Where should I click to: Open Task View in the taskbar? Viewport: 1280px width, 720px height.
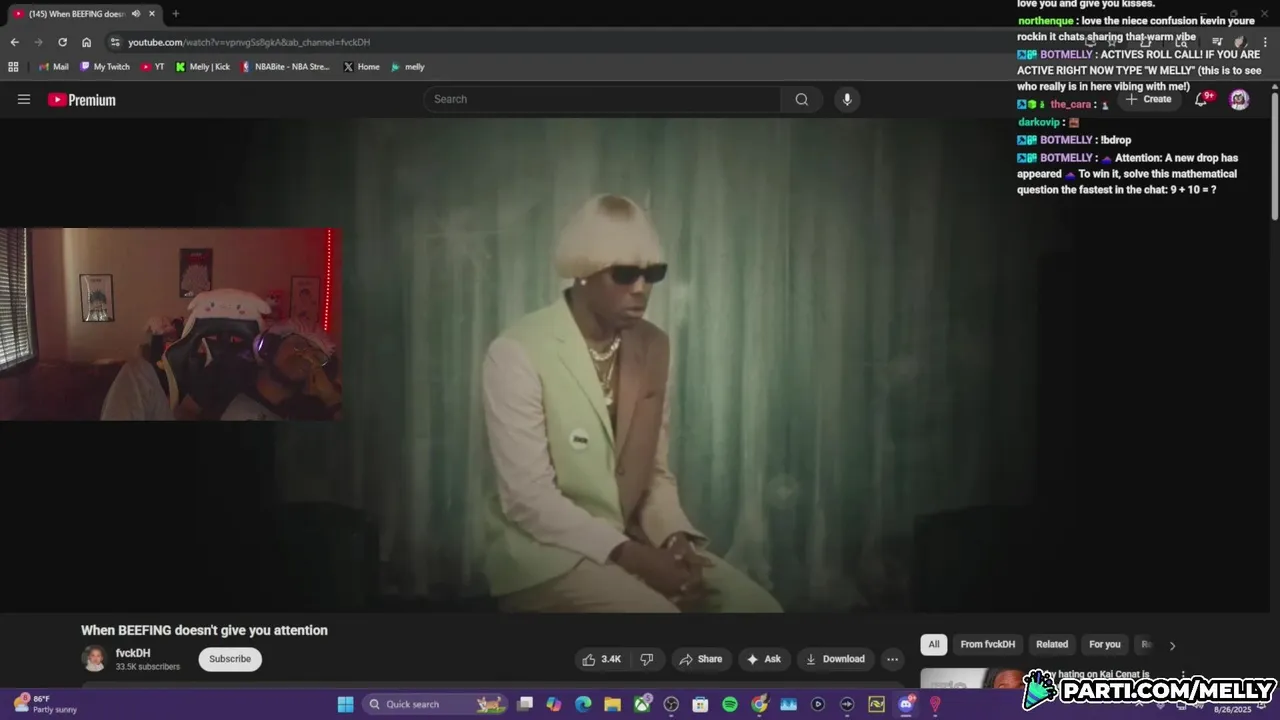tap(525, 704)
